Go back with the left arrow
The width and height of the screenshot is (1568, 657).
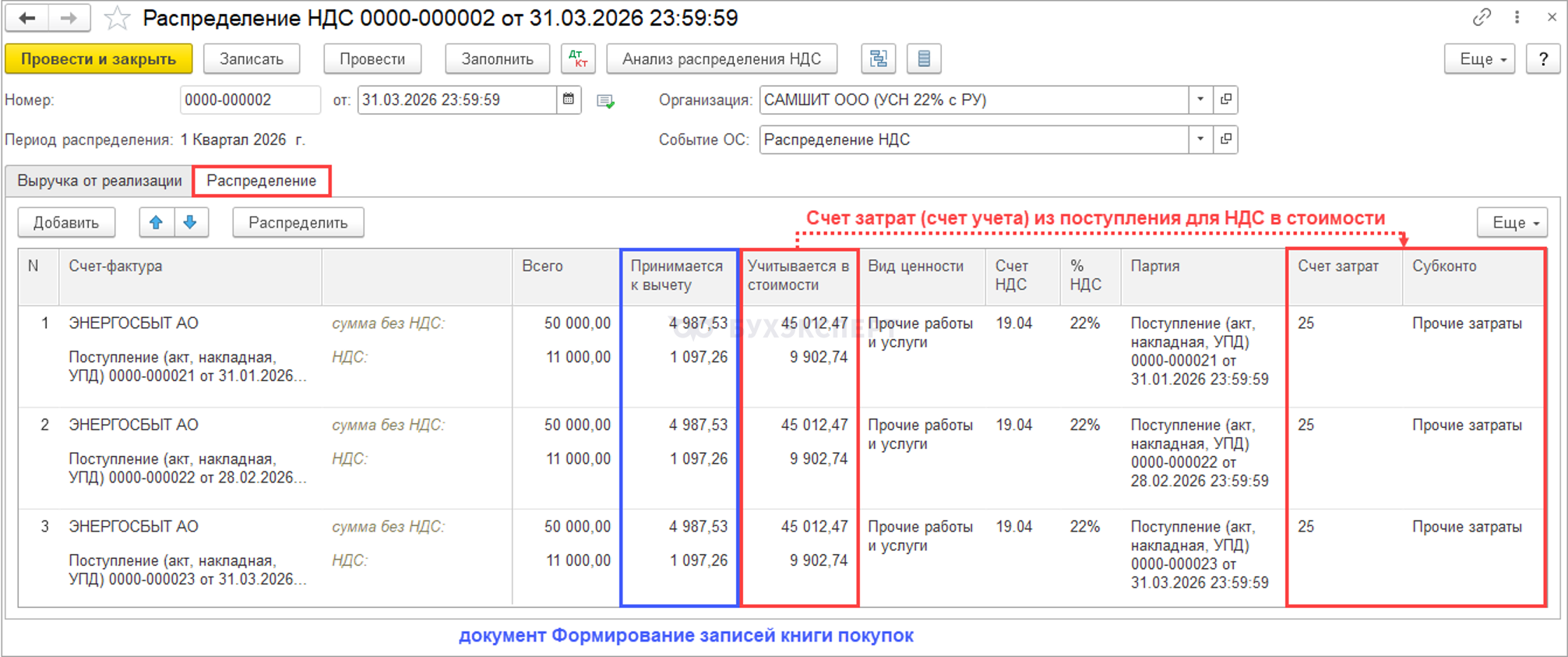(27, 18)
